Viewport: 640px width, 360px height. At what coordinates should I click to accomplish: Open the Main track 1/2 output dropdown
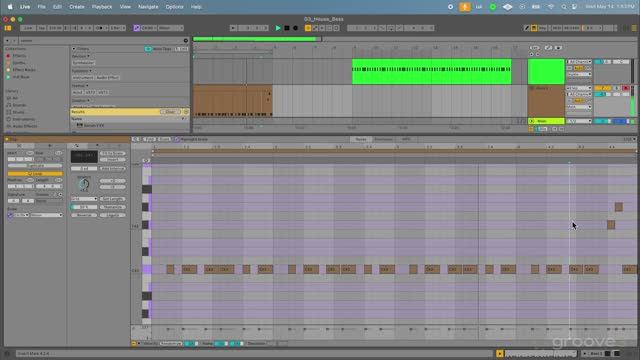(x=579, y=121)
